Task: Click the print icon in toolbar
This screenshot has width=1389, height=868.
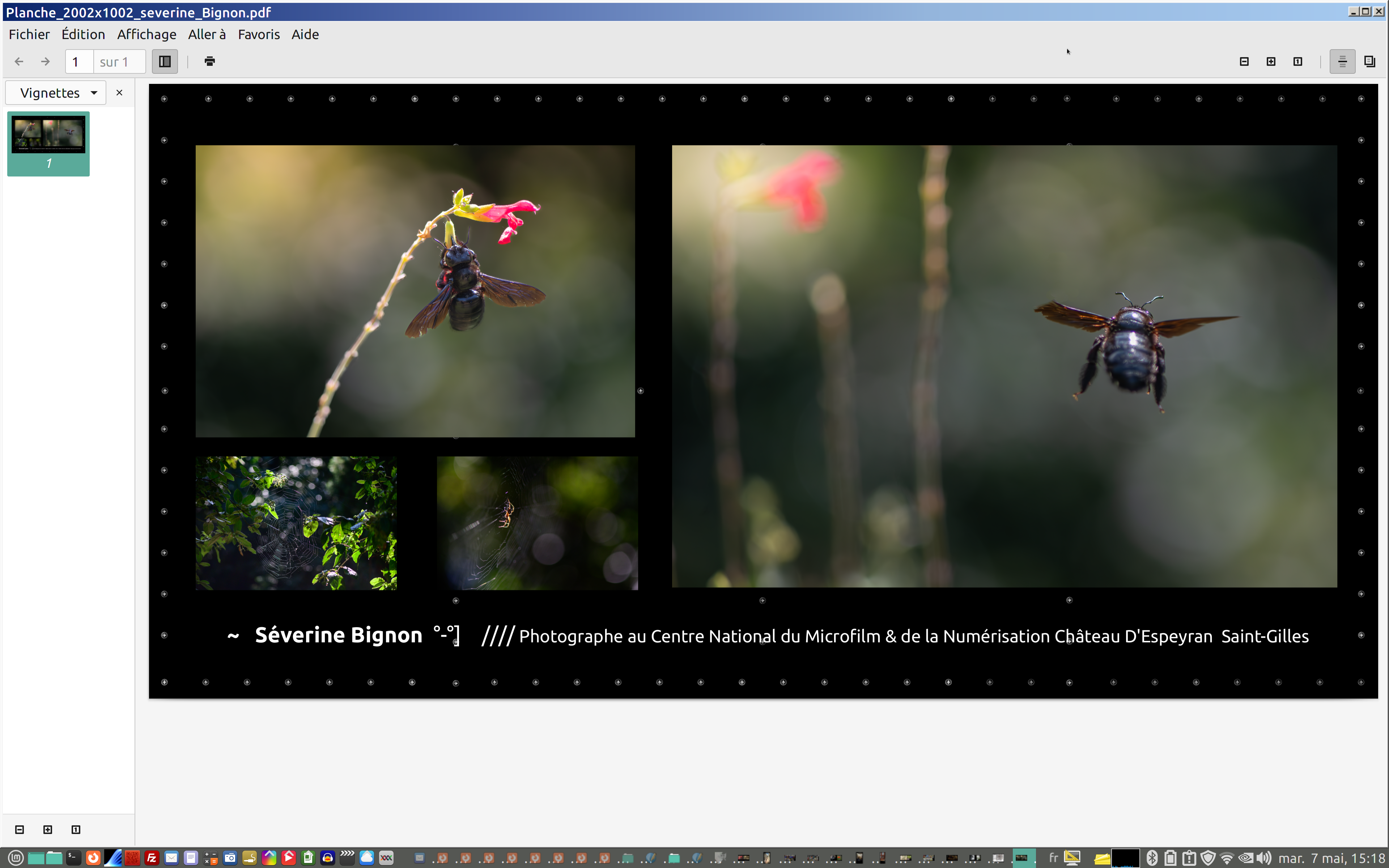Action: pos(209,61)
